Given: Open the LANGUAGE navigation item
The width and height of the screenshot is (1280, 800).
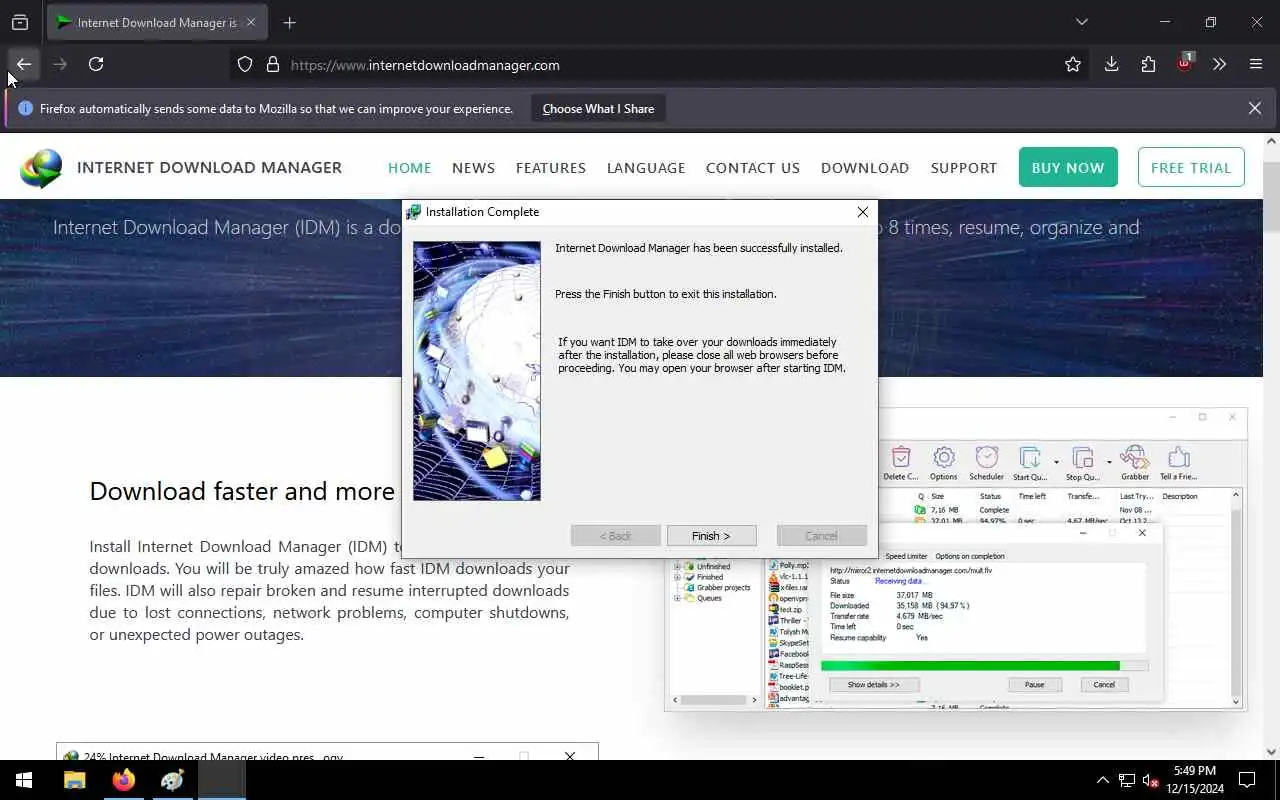Looking at the screenshot, I should coord(646,168).
